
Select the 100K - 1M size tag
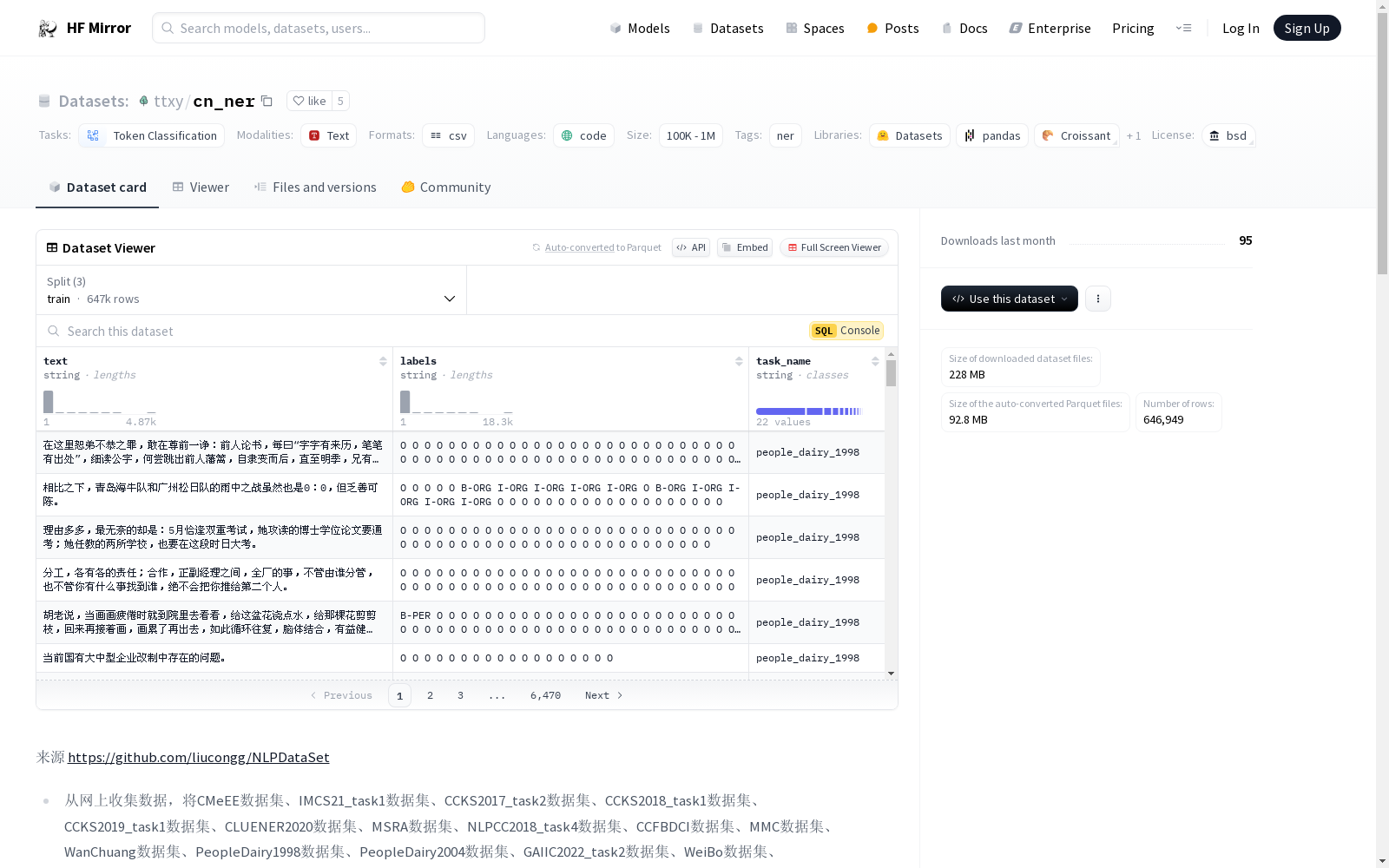691,135
